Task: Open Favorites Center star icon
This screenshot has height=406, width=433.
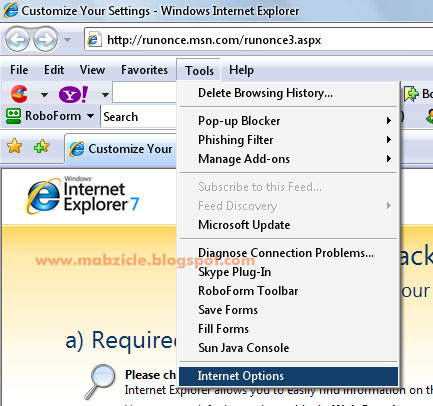Action: point(14,146)
